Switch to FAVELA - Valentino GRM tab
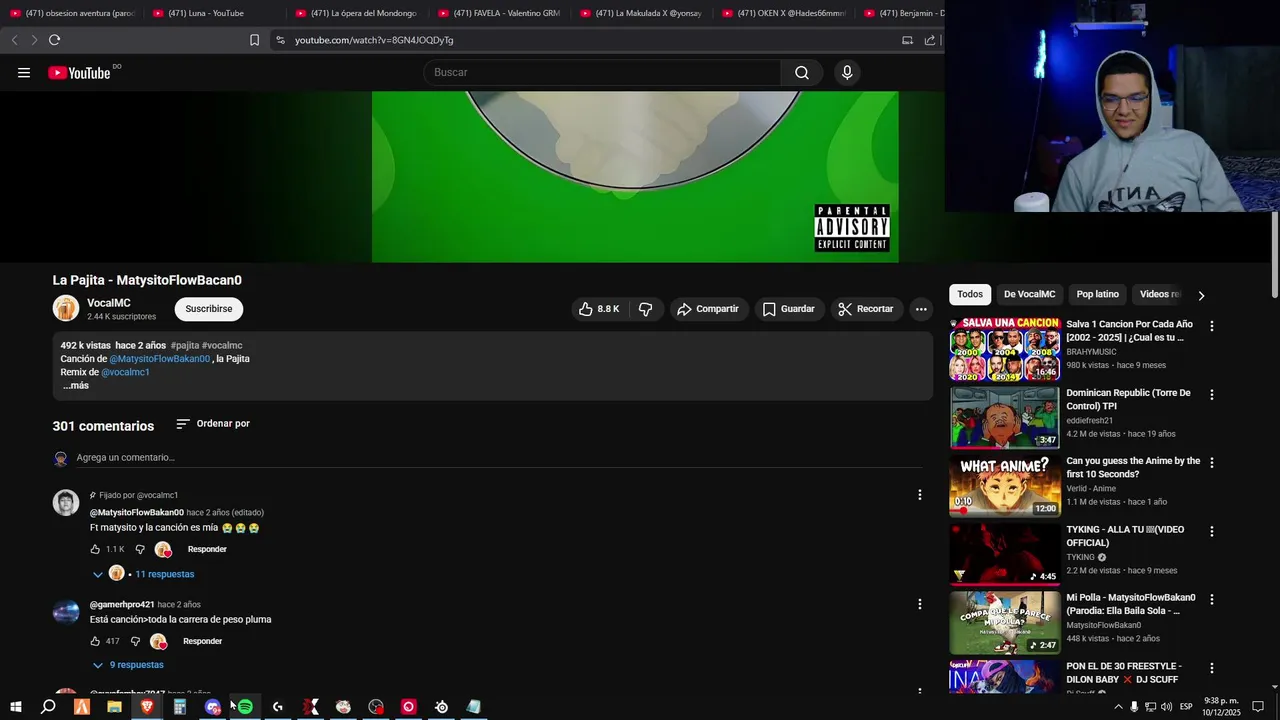This screenshot has width=1280, height=720. [500, 13]
